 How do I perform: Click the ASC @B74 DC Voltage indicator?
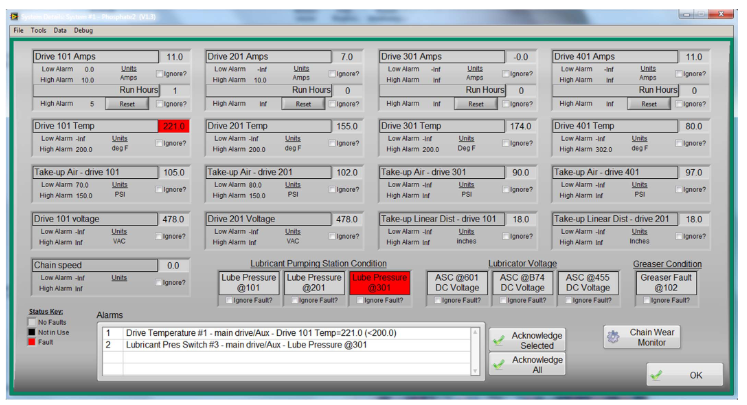click(523, 283)
